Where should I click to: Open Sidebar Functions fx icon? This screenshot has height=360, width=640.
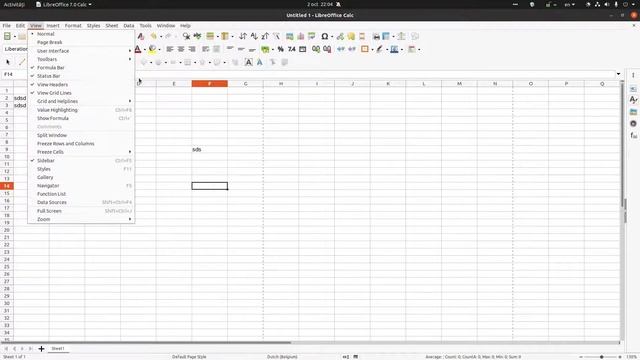[x=633, y=135]
